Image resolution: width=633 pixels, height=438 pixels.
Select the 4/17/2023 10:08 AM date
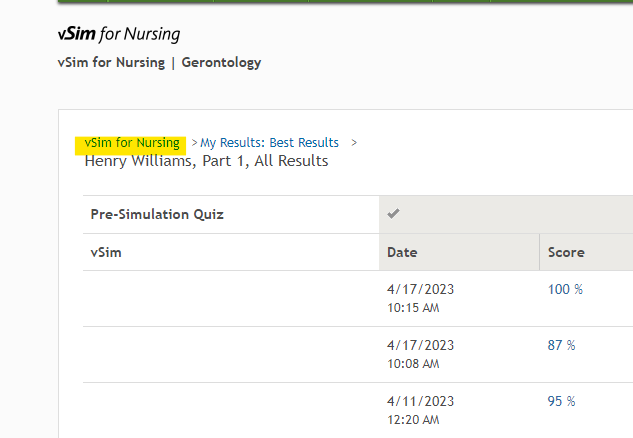420,354
